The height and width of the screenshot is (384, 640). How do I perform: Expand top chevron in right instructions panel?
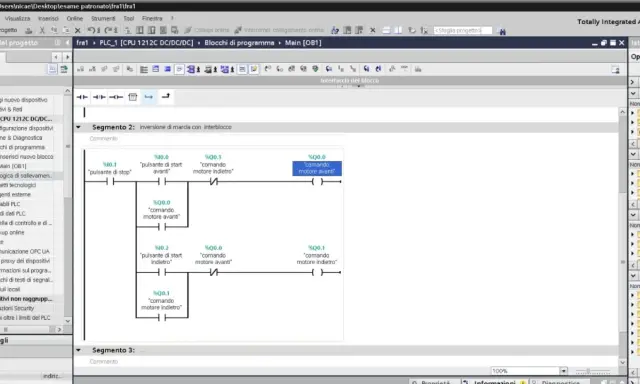(633, 82)
